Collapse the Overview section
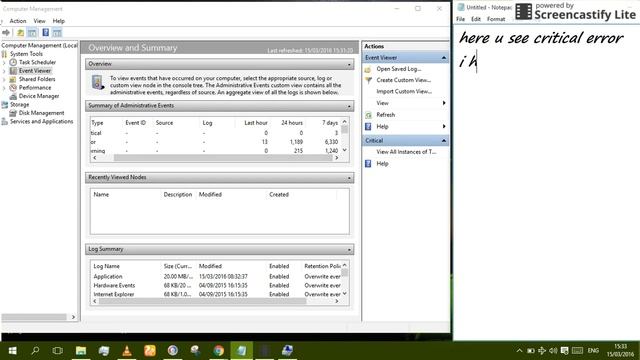 349,64
